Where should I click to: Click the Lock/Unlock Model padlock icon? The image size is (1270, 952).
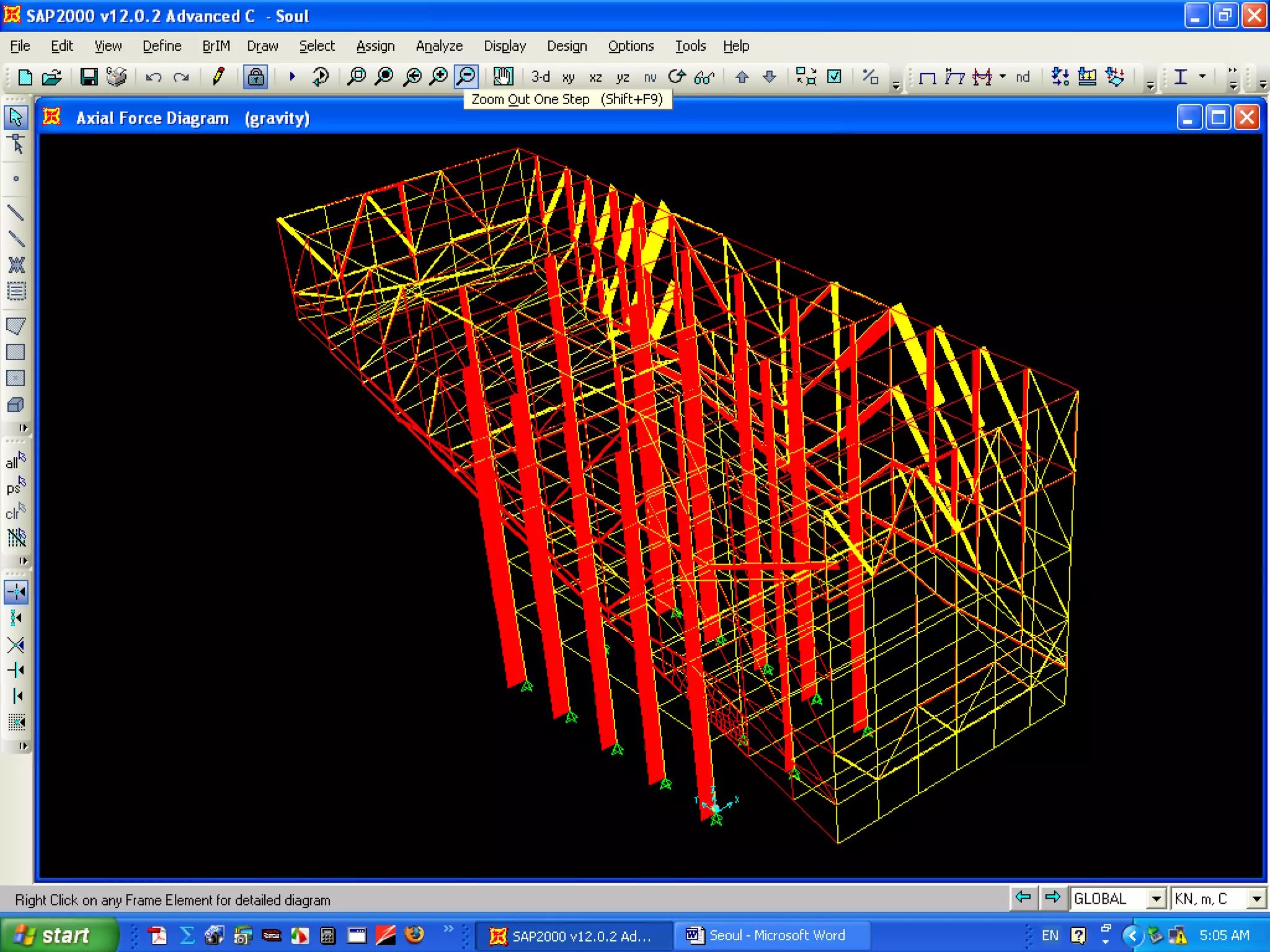[255, 77]
